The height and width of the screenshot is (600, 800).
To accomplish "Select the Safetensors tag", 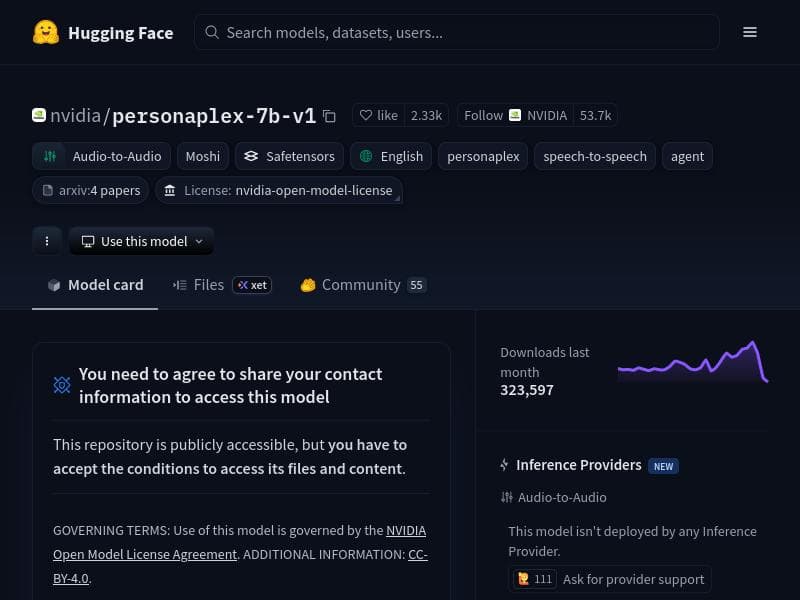I will click(x=289, y=156).
